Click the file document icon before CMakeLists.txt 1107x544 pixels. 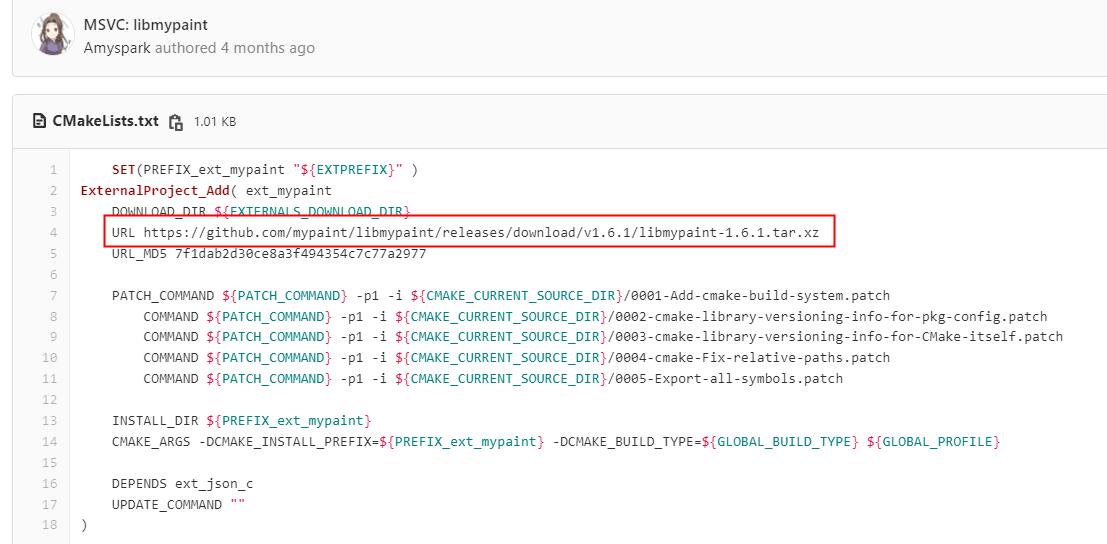tap(40, 121)
